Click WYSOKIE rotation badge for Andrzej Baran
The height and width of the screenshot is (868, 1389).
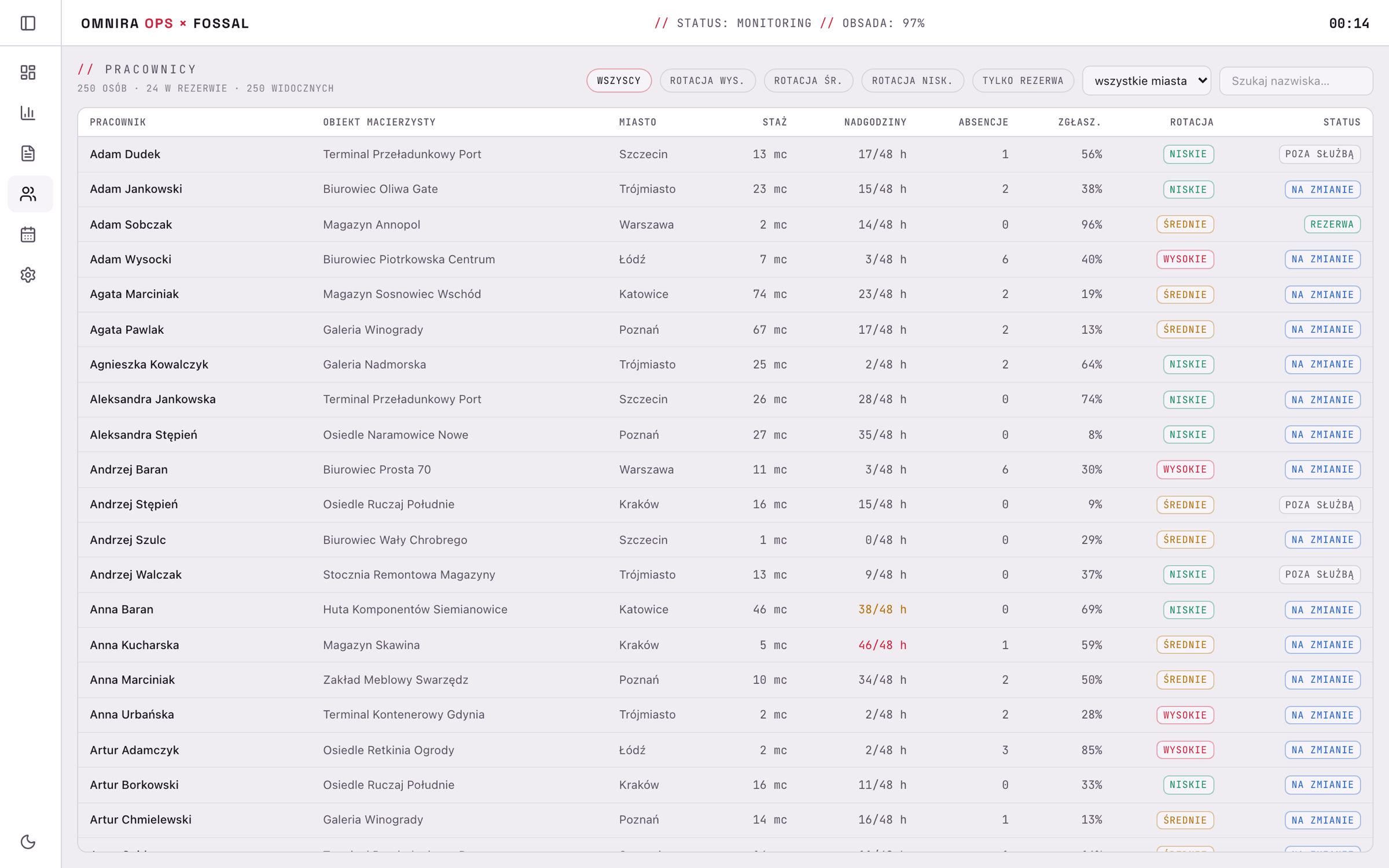pos(1185,469)
